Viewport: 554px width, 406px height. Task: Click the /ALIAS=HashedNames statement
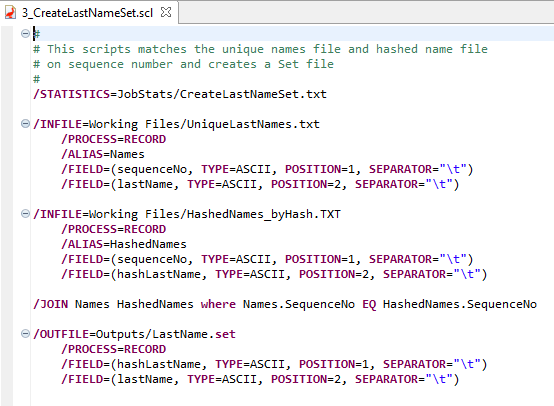click(124, 244)
